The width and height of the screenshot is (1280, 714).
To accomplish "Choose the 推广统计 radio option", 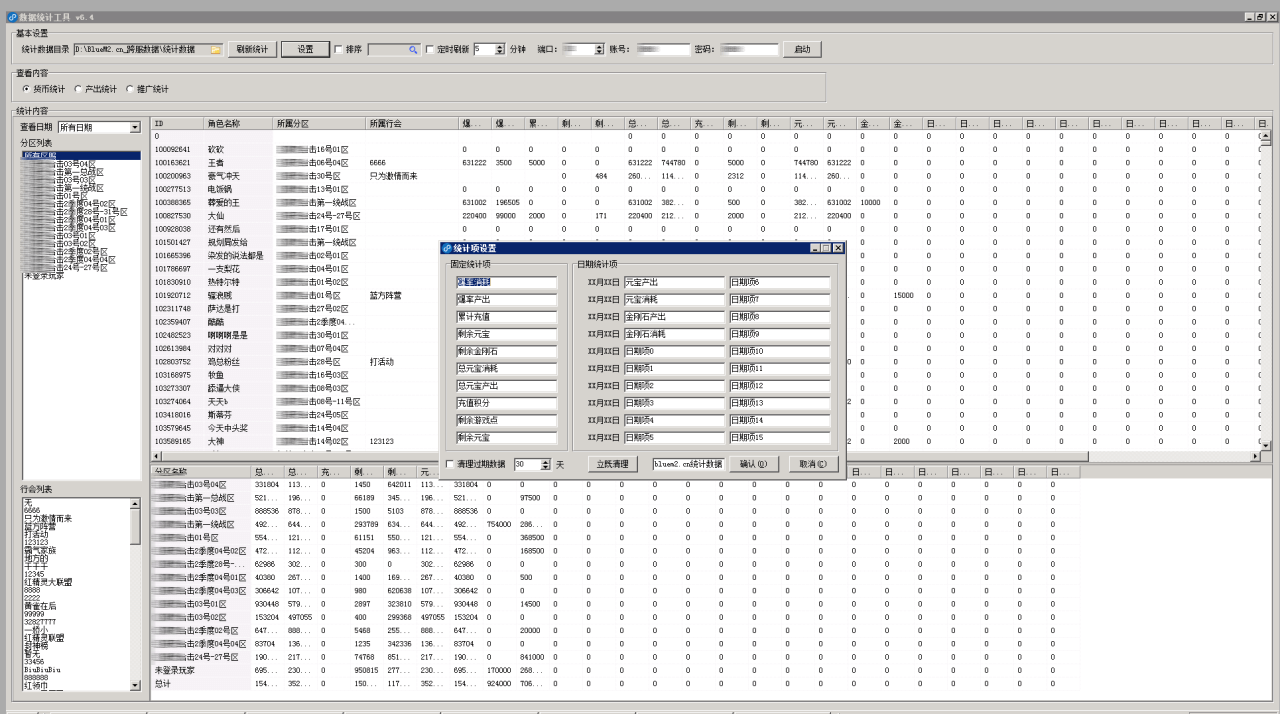I will 130,89.
